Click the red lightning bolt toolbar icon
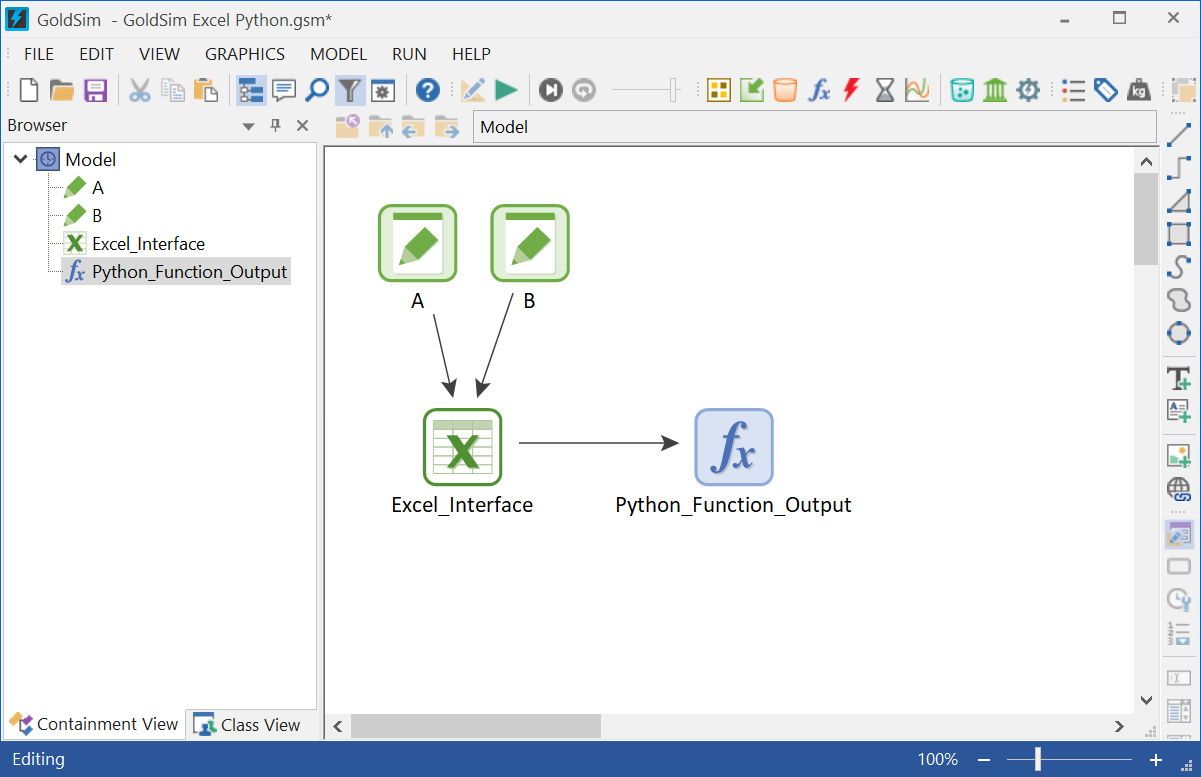This screenshot has width=1201, height=777. pos(851,90)
